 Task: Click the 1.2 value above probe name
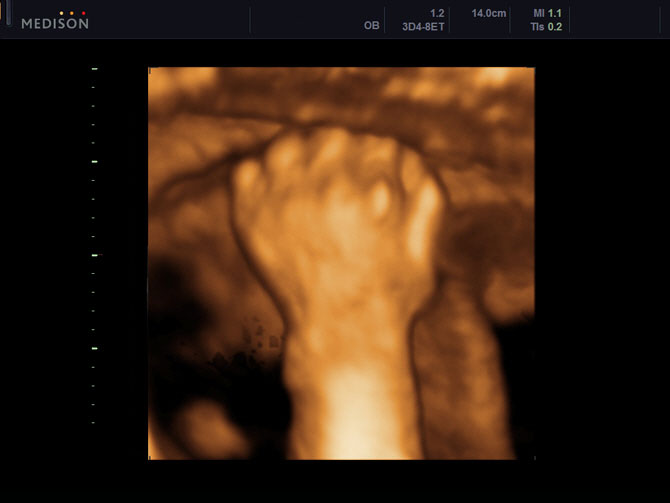point(437,13)
